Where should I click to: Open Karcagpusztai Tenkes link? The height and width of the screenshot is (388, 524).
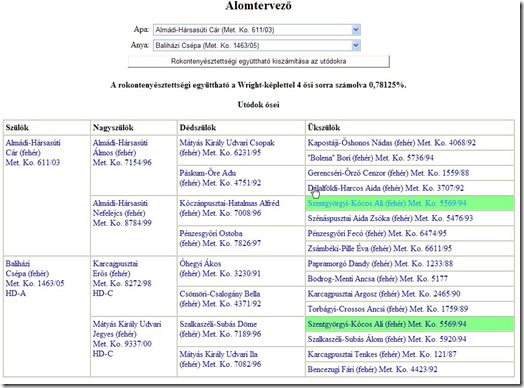pyautogui.click(x=382, y=354)
